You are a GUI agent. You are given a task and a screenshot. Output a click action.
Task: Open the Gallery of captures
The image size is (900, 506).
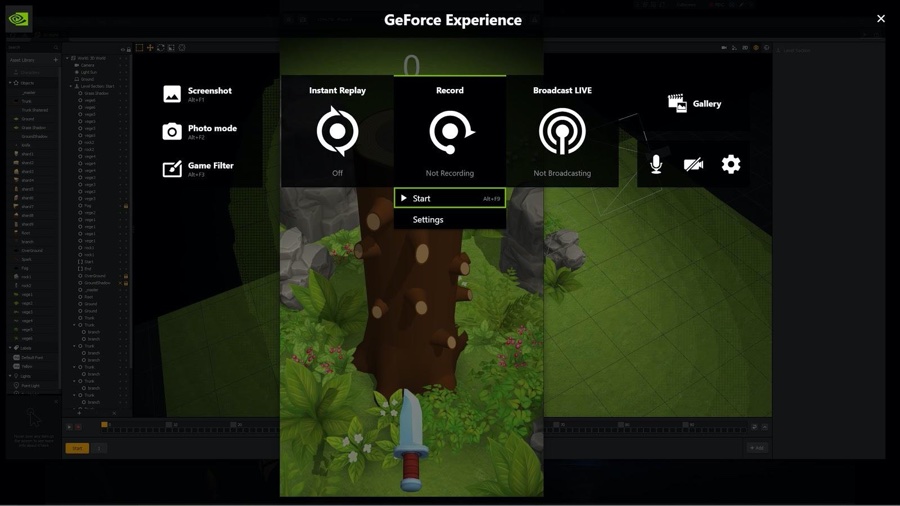point(695,104)
